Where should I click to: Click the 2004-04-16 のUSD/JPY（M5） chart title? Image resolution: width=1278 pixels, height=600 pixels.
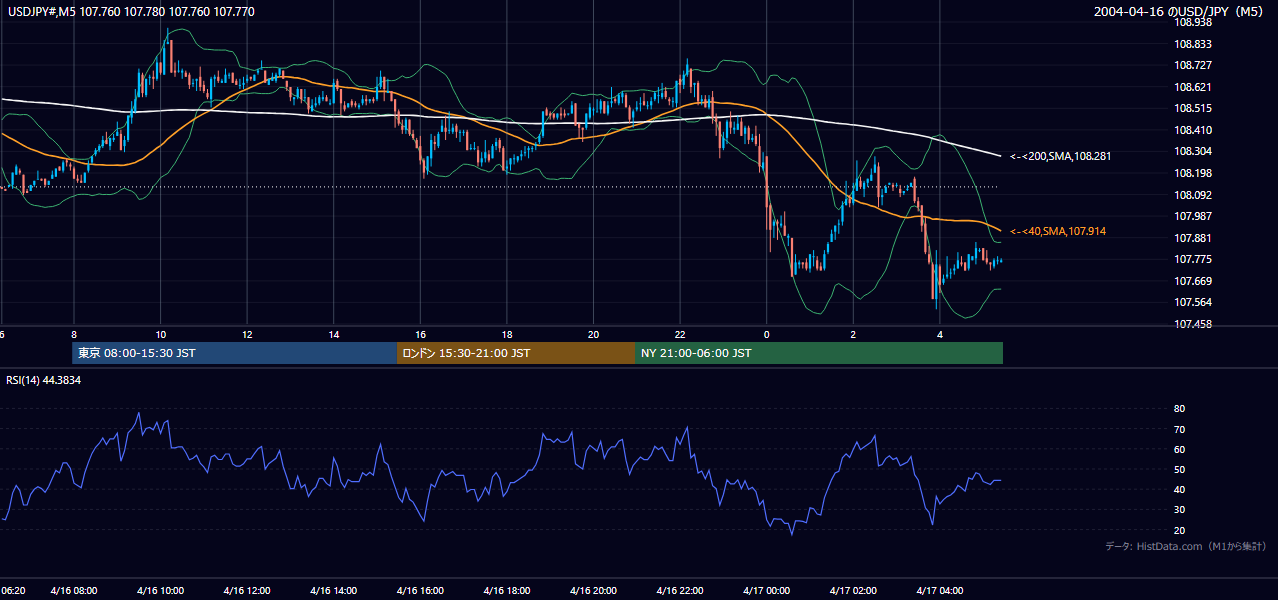click(1180, 12)
